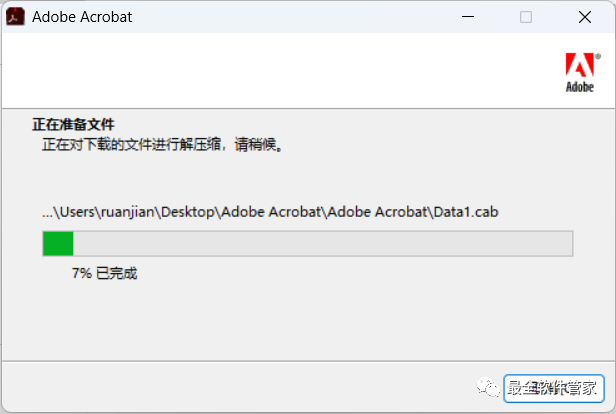The image size is (616, 414).
Task: Click the cancel button at bottom right
Action: [554, 388]
